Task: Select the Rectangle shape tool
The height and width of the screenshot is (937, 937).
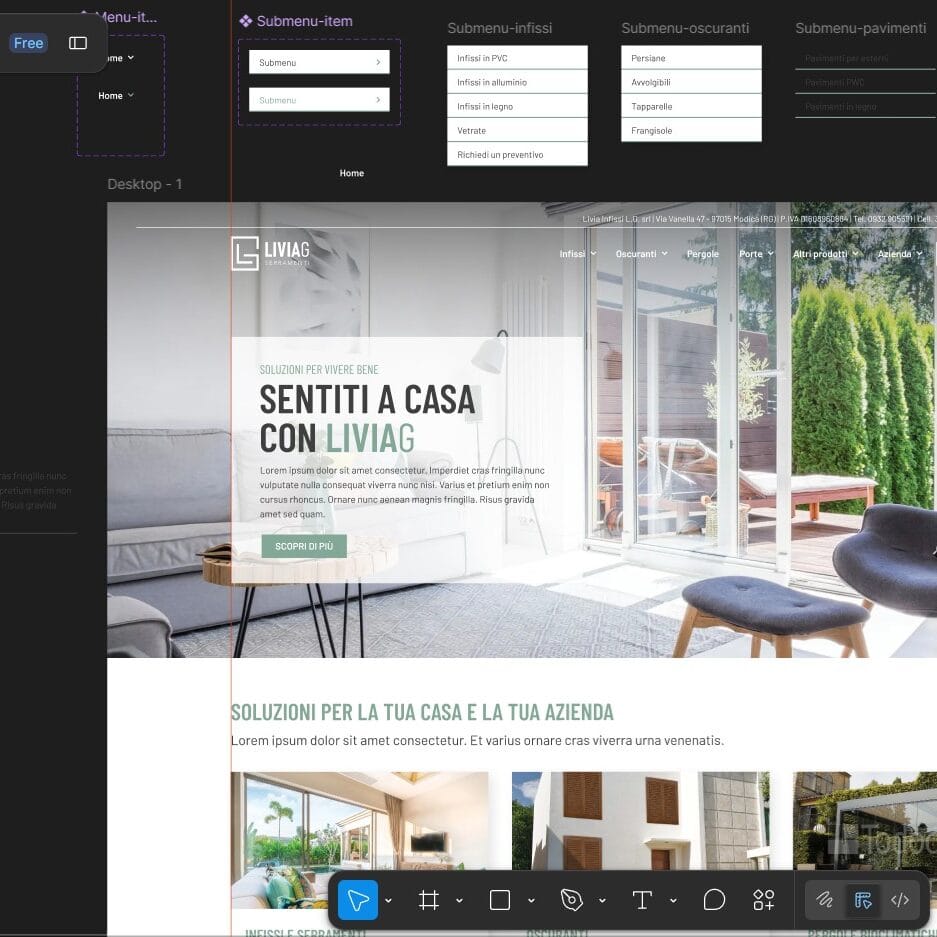Action: click(x=500, y=900)
